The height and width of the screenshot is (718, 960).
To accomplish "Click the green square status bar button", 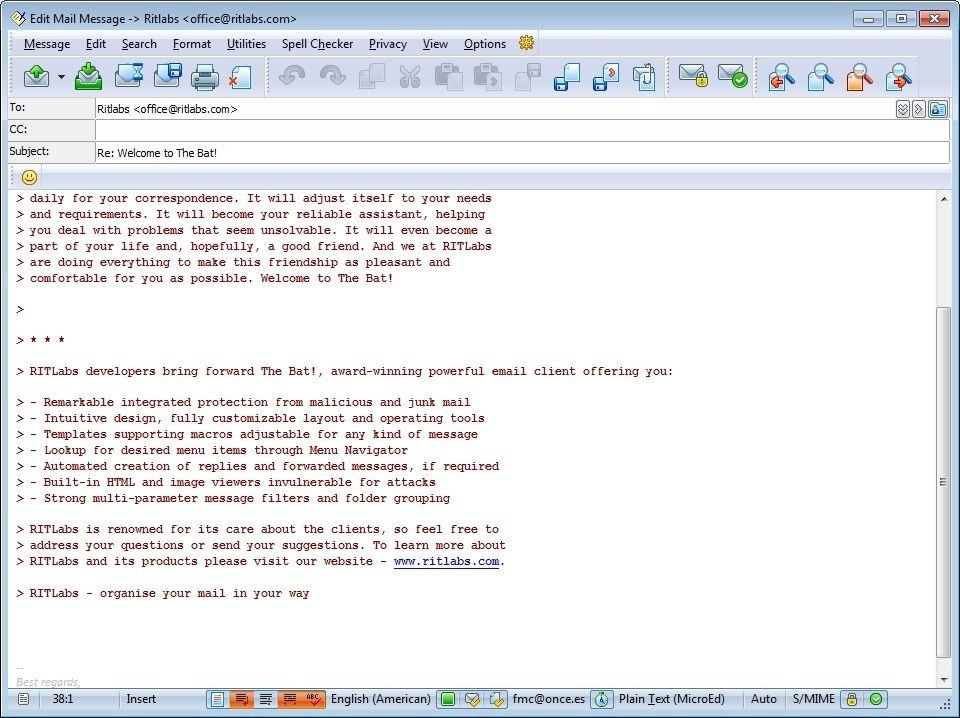I will point(448,699).
